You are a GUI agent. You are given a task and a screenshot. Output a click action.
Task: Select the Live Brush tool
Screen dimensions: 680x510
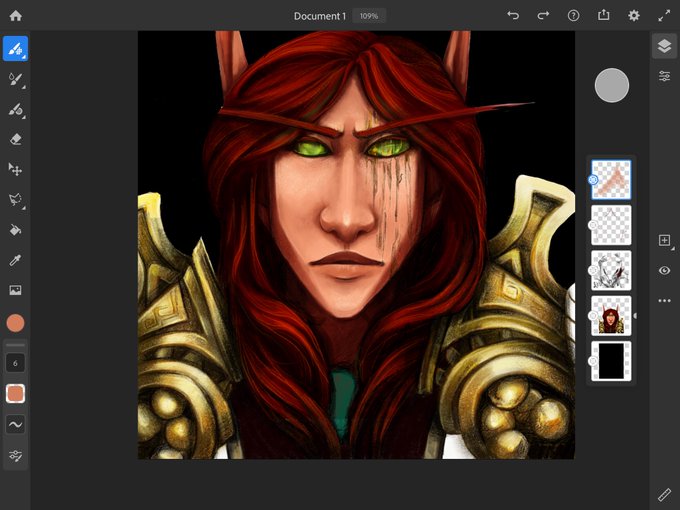(x=16, y=79)
